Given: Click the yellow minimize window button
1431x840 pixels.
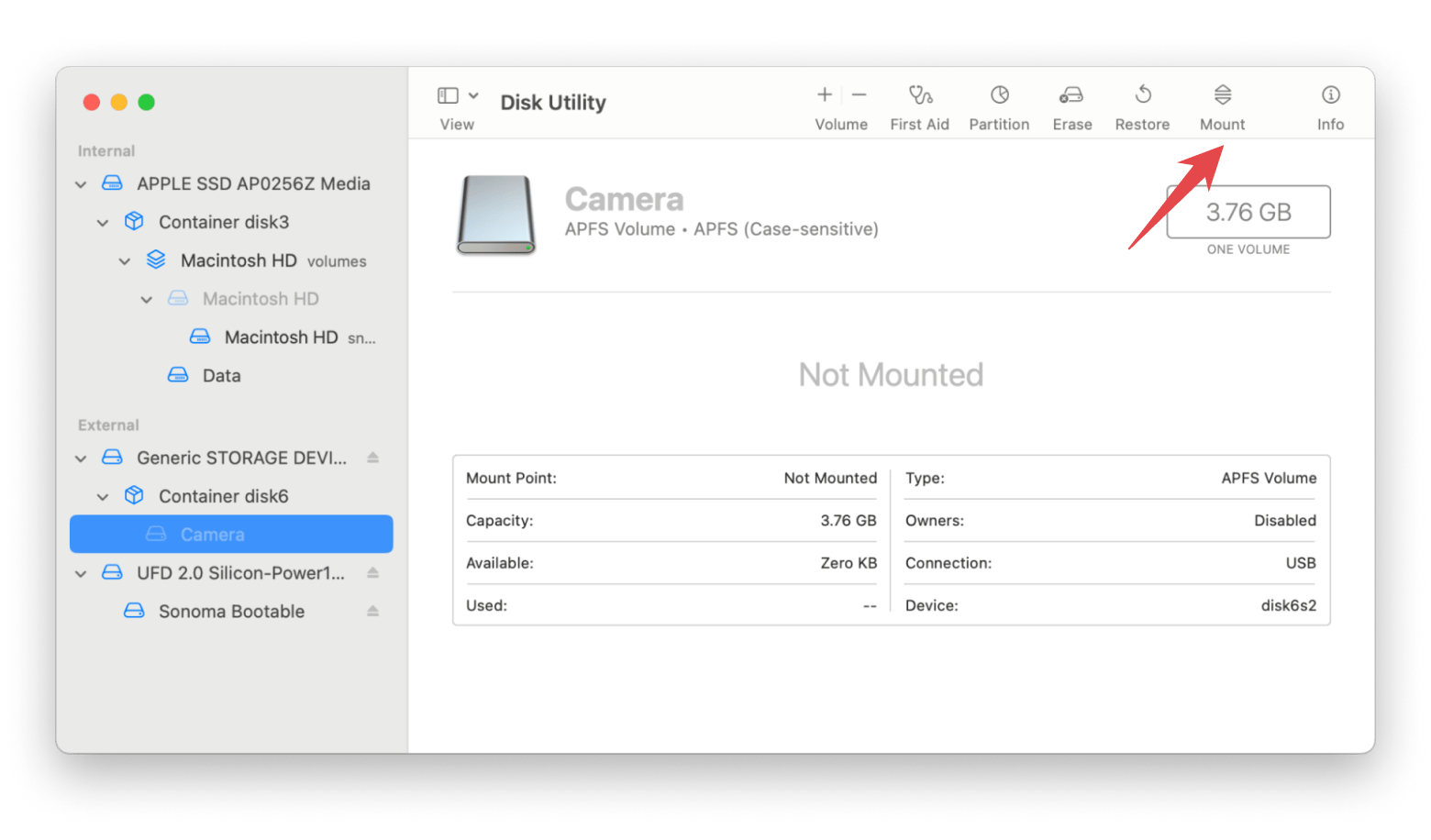Looking at the screenshot, I should 118,102.
